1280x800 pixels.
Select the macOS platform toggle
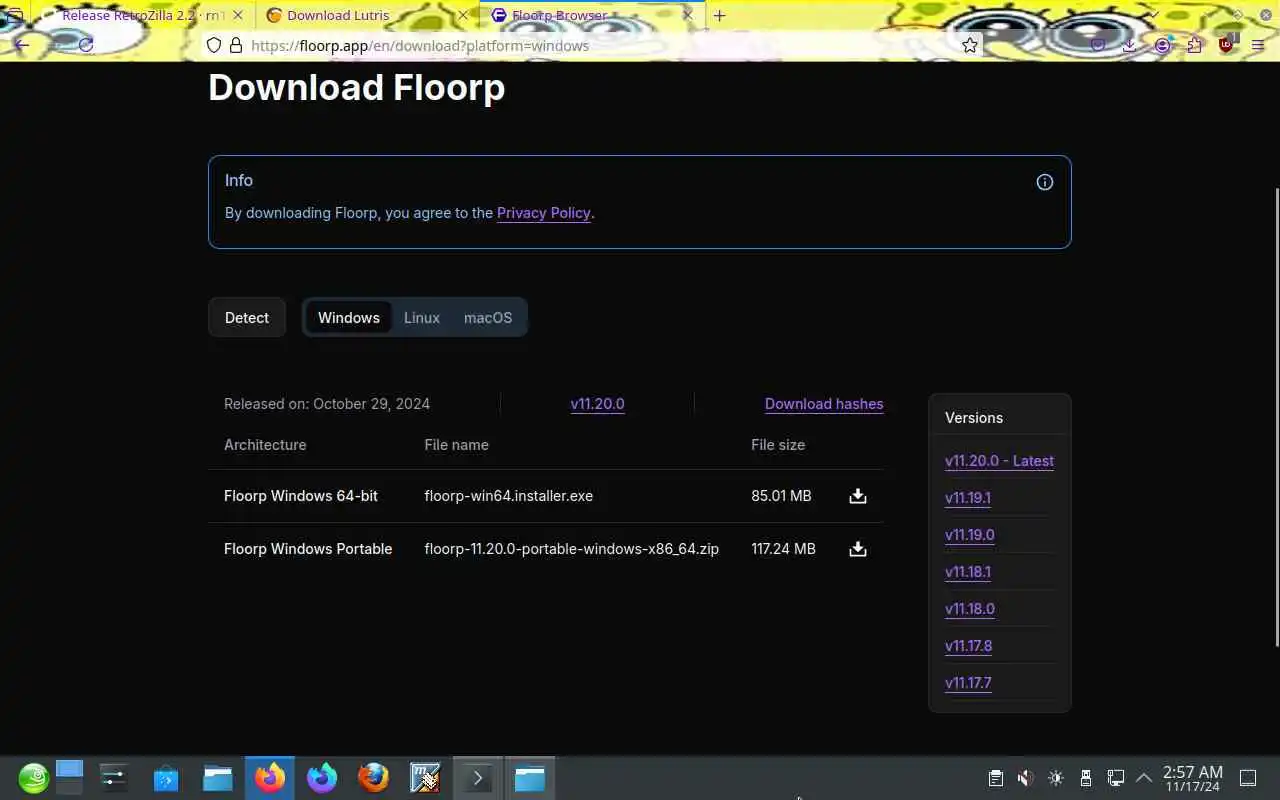[x=488, y=318]
